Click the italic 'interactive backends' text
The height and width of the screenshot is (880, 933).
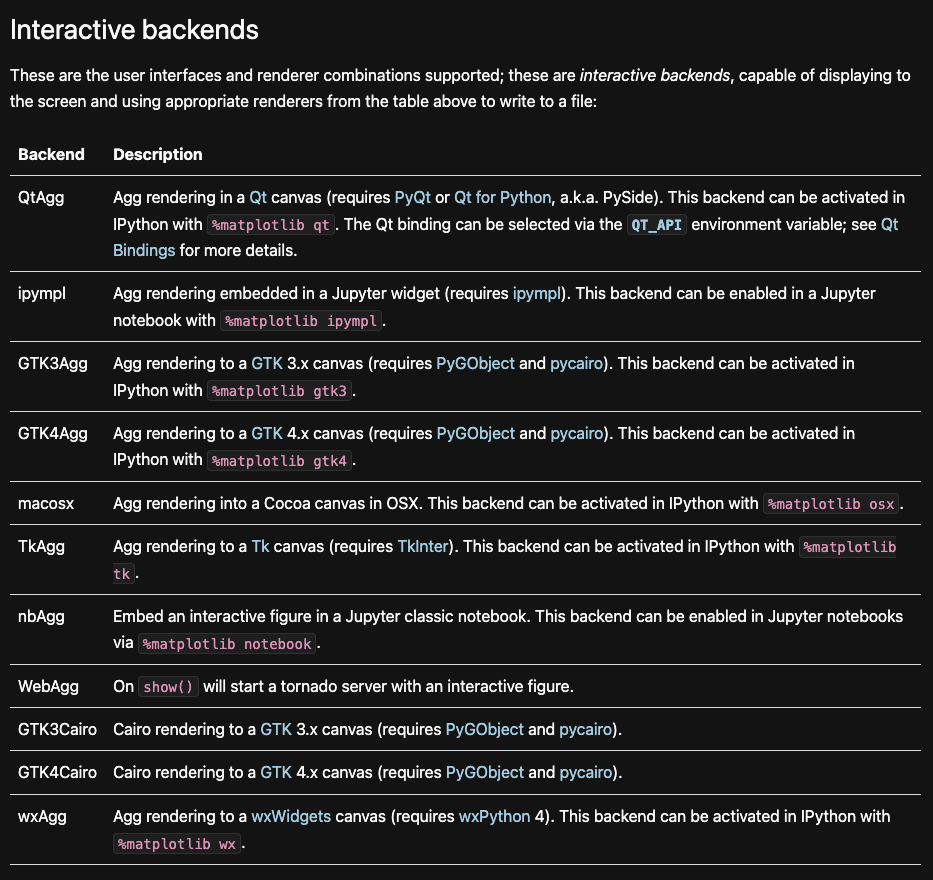click(655, 76)
